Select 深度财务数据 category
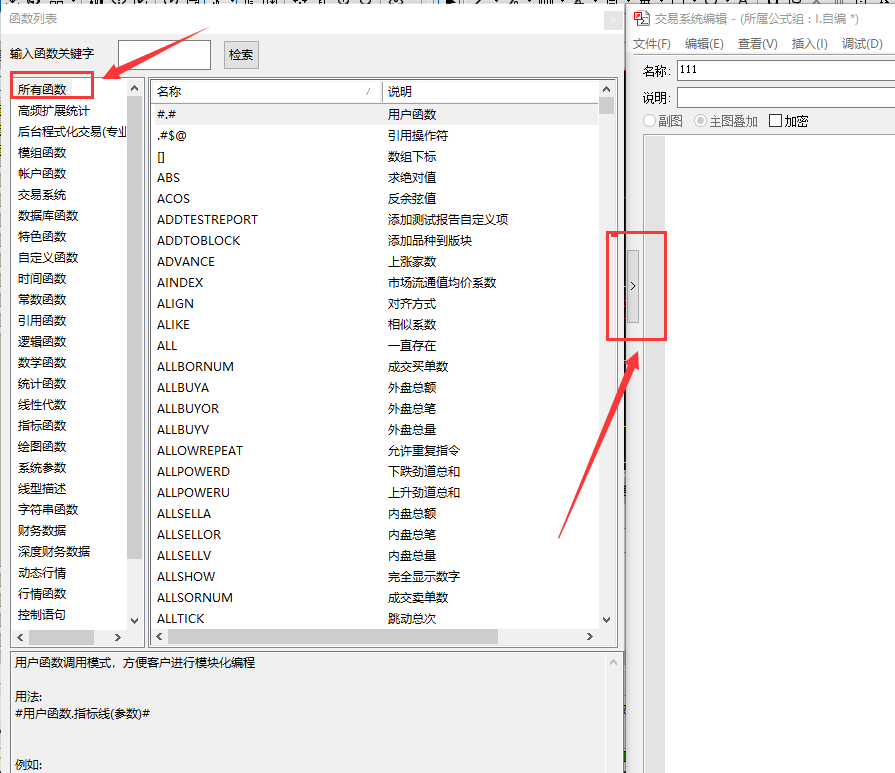 [x=54, y=551]
